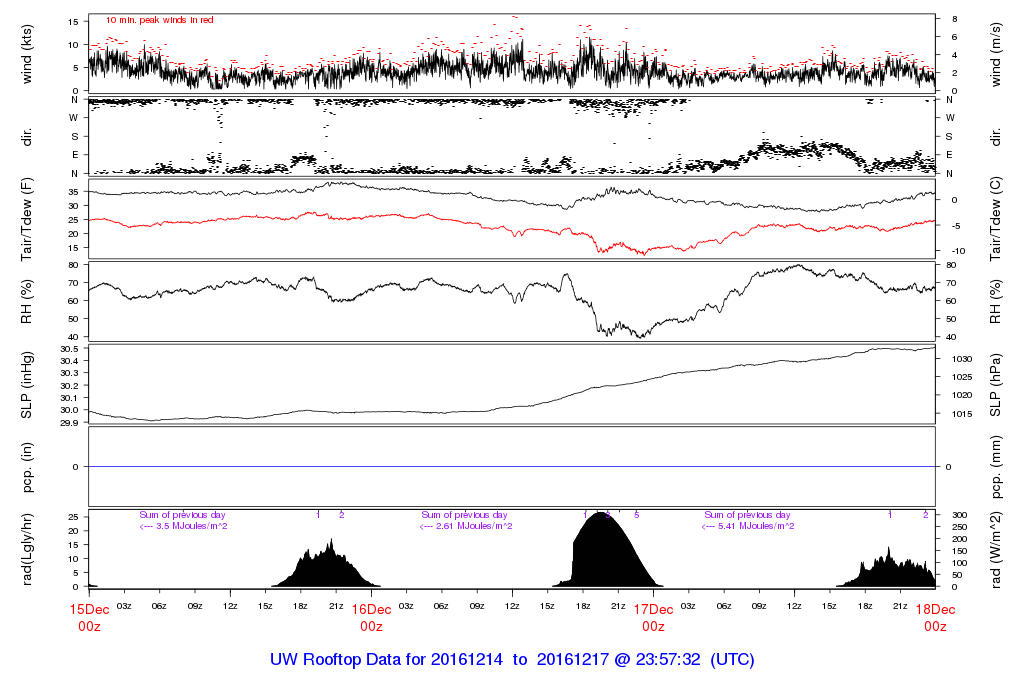The width and height of the screenshot is (1024, 700).
Task: Select the 'pcp. (in)' axis label
Action: pos(27,467)
